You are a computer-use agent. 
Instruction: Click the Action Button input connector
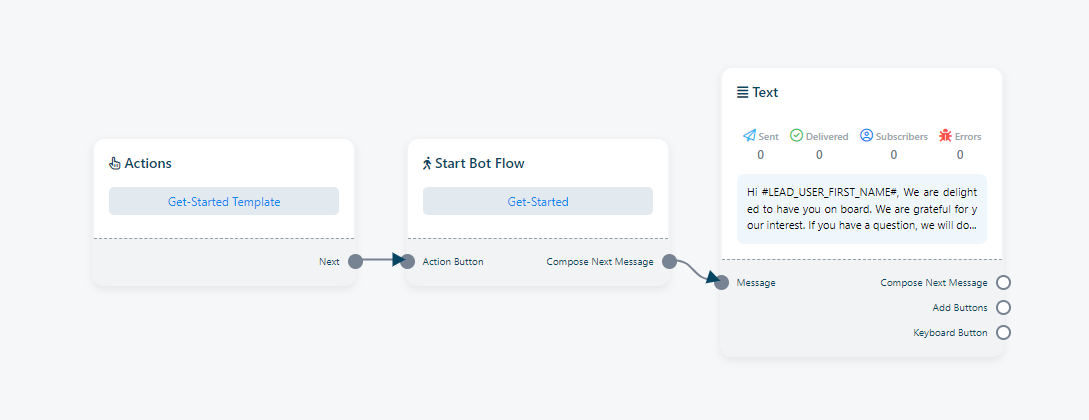click(408, 262)
